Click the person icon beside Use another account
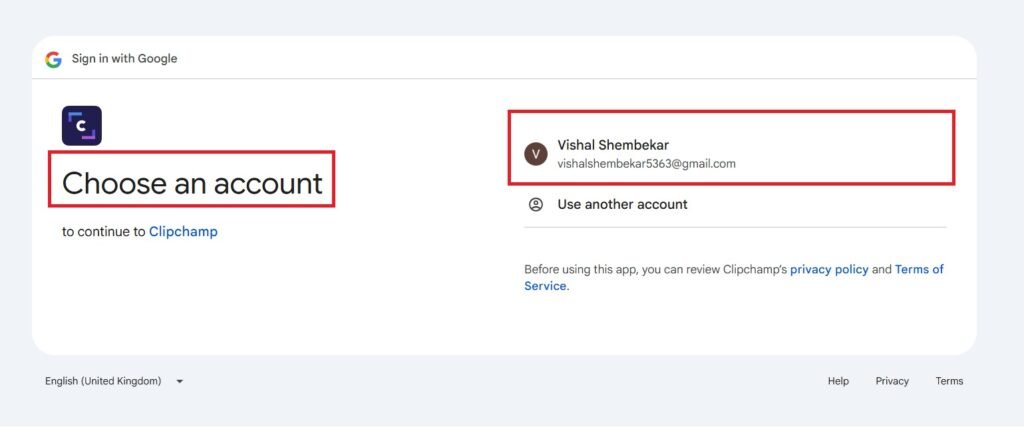 (x=536, y=204)
